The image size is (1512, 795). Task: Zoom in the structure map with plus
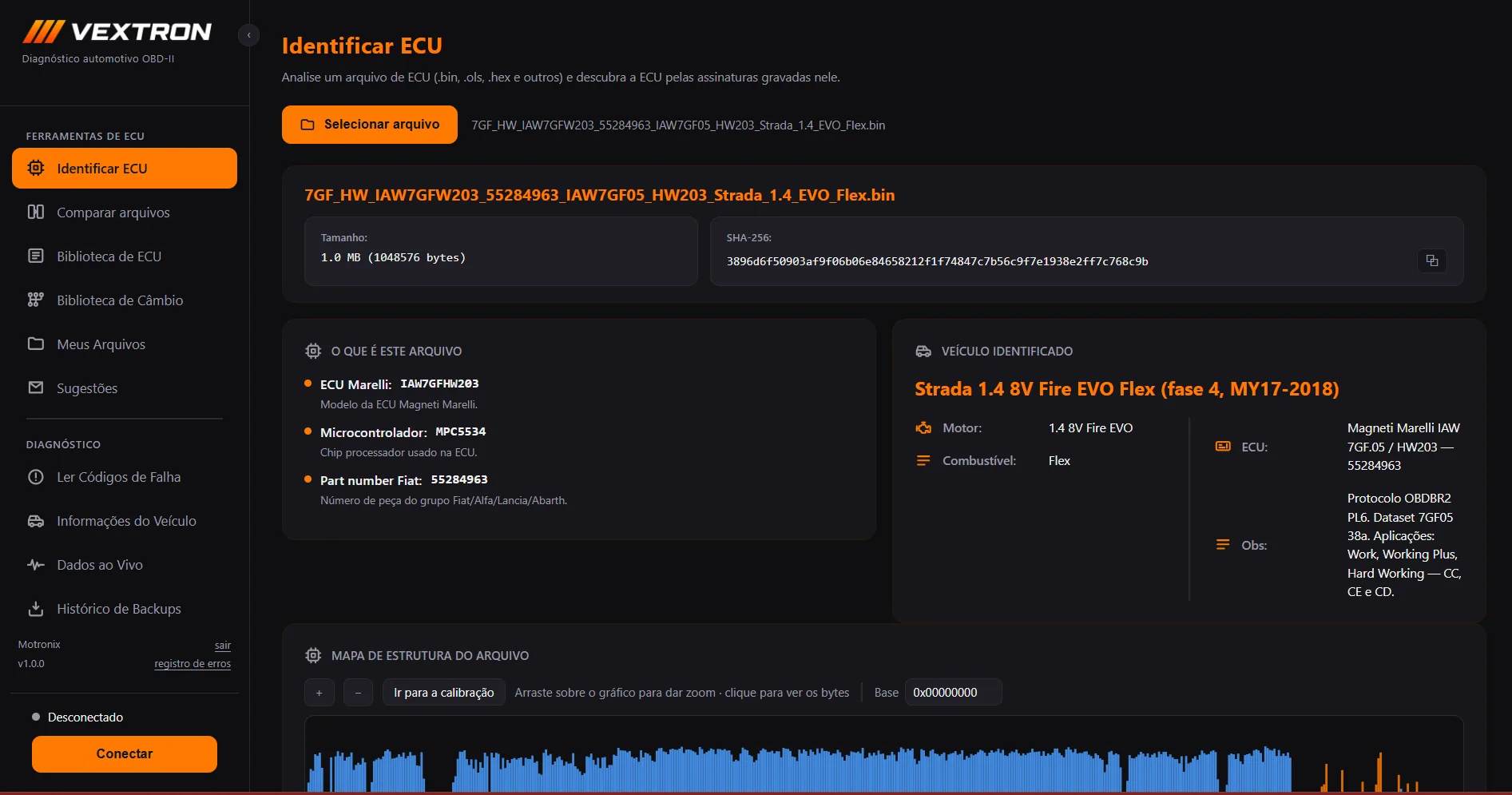pos(319,692)
